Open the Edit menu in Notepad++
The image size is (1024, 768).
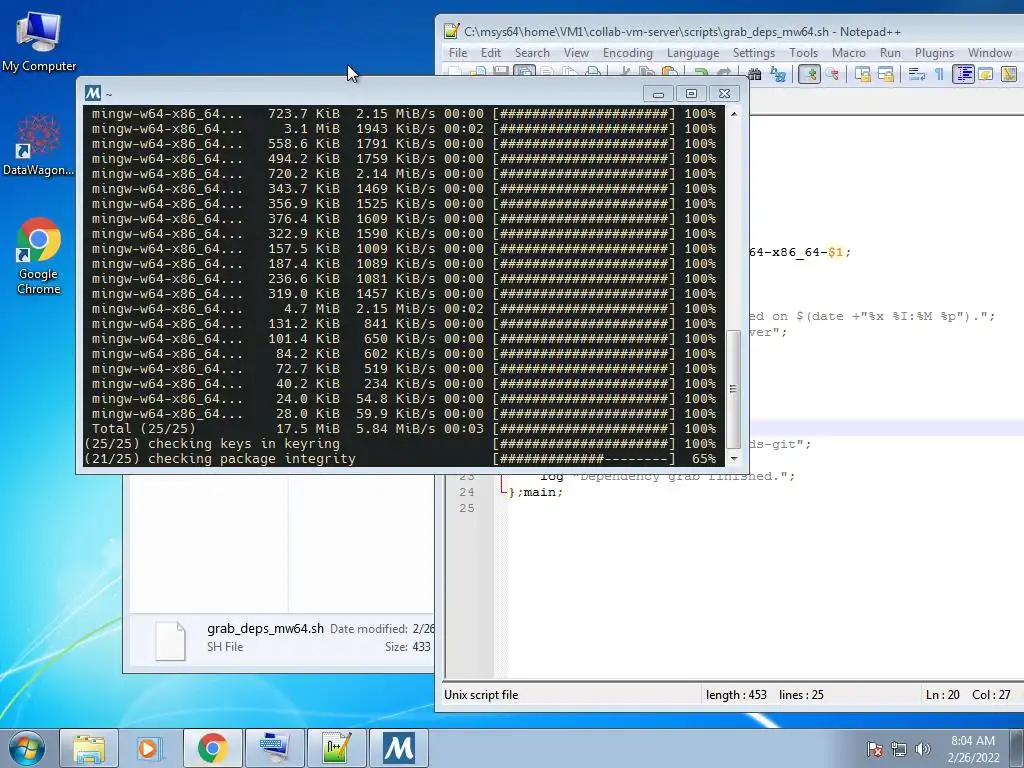click(x=490, y=53)
